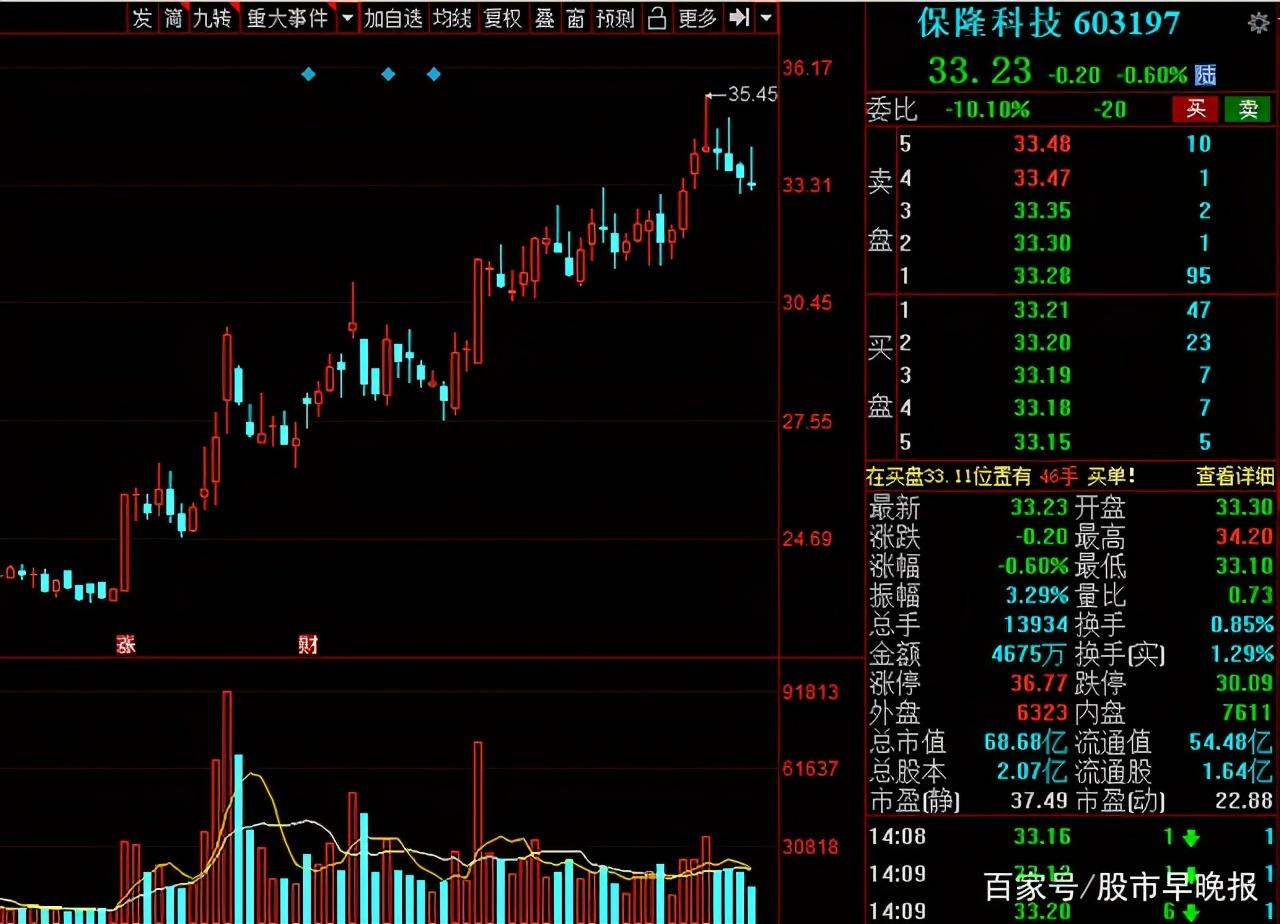Click the rightmost blue diamond event marker
Viewport: 1280px width, 924px height.
(x=434, y=74)
